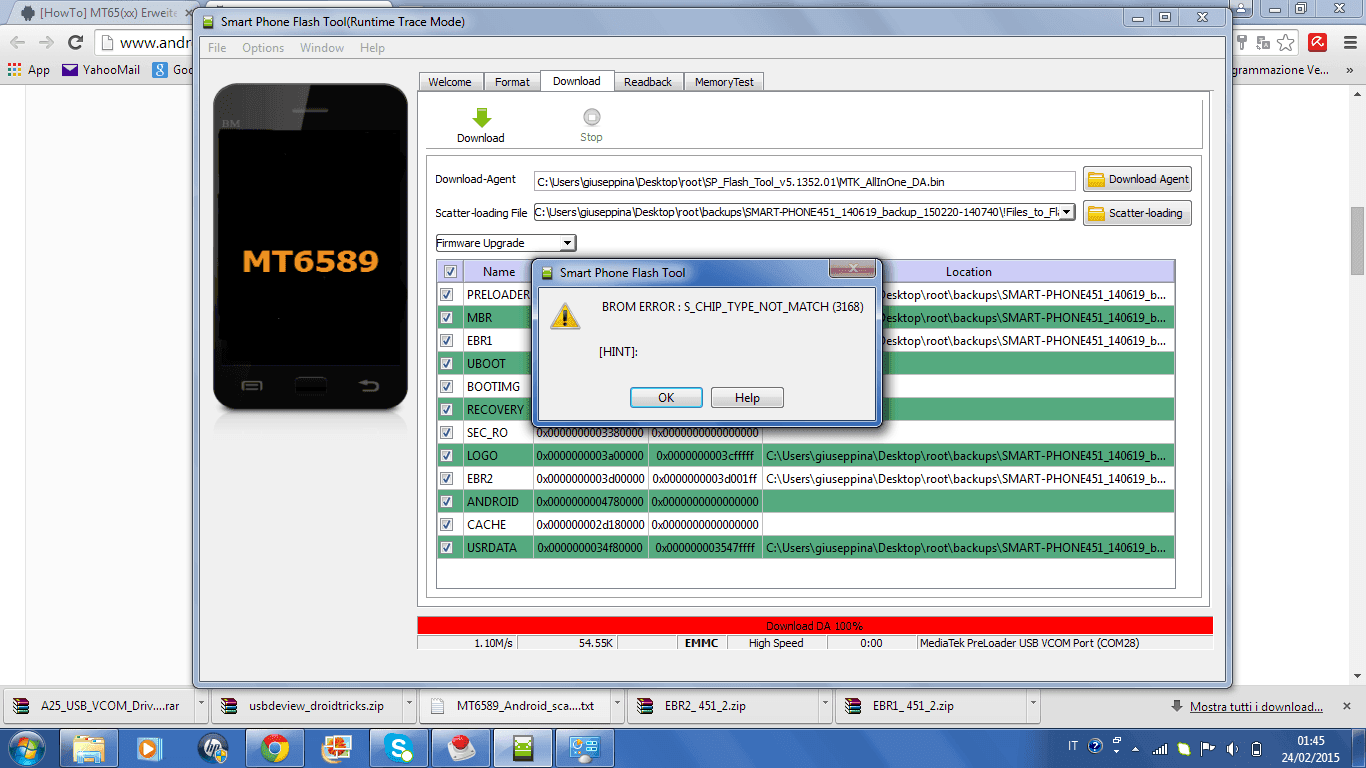Screen dimensions: 1366x768
Task: Open Windows Media Player from the taskbar
Action: (x=149, y=747)
